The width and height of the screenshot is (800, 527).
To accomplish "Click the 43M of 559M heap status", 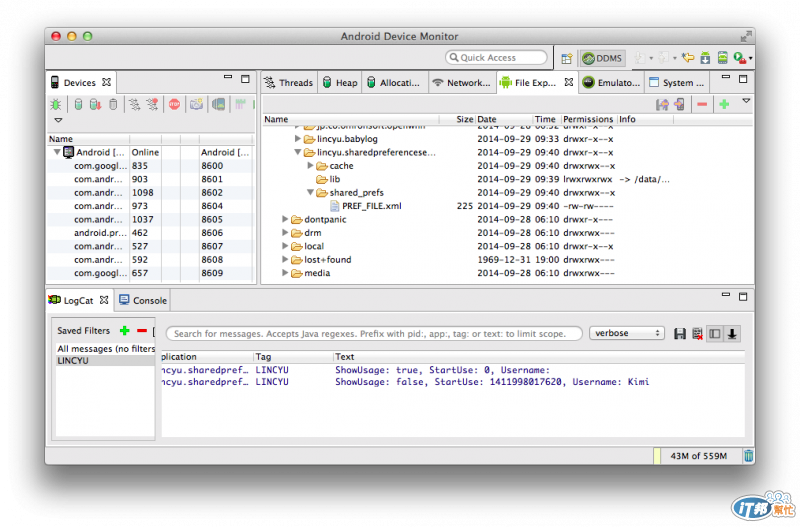I will [698, 456].
